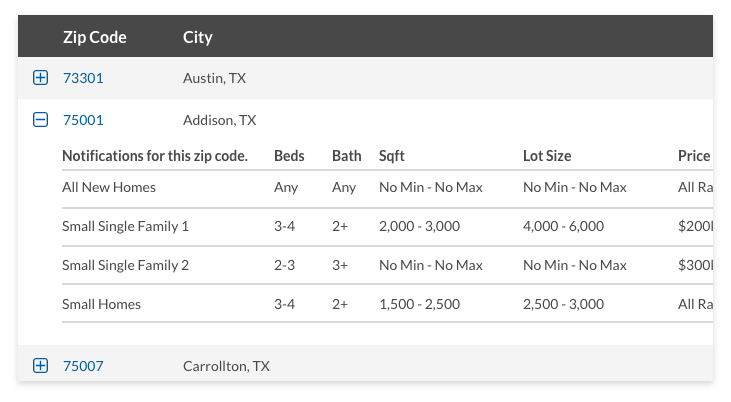Viewport: 731px width, 402px height.
Task: Click the Addison, TX city cell
Action: [x=219, y=120]
